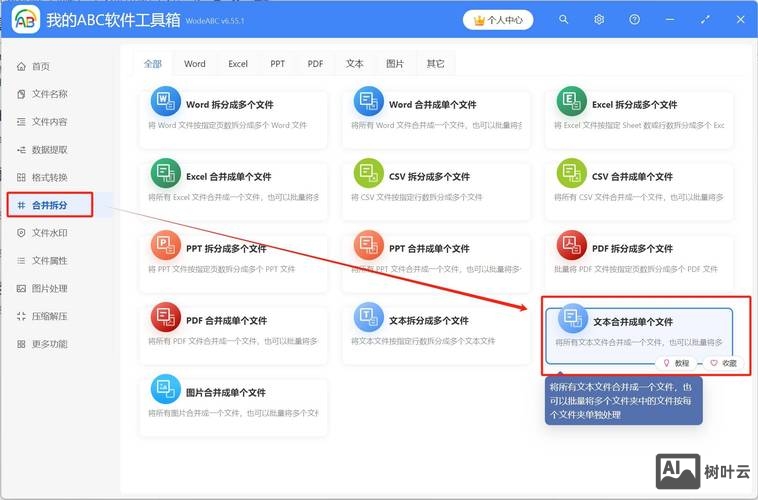758x500 pixels.
Task: Click the 文件属性 list icon
Action: point(21,261)
